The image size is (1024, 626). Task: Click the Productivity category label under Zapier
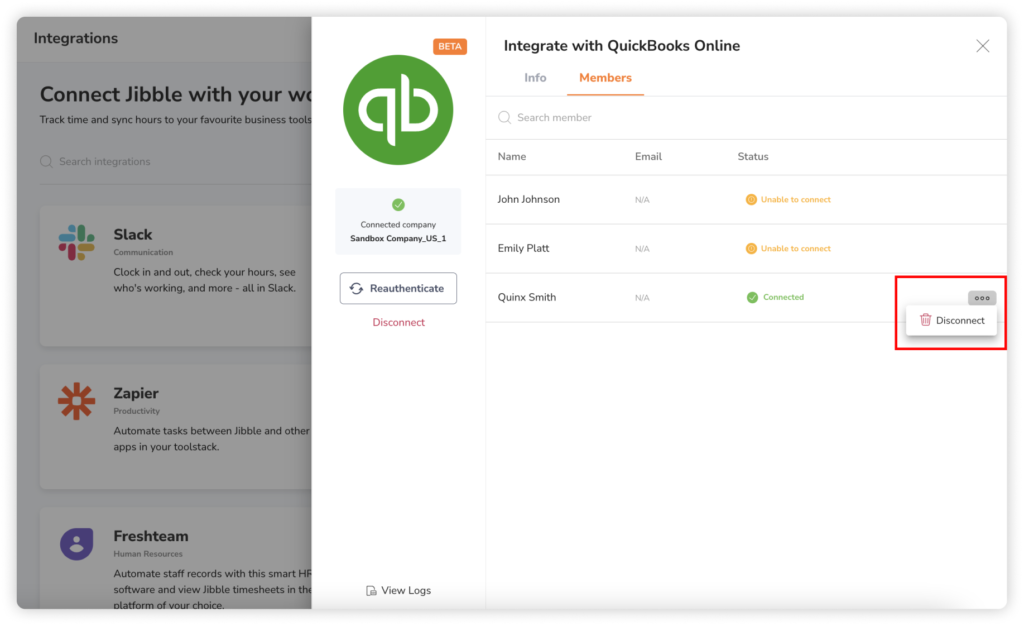click(136, 411)
